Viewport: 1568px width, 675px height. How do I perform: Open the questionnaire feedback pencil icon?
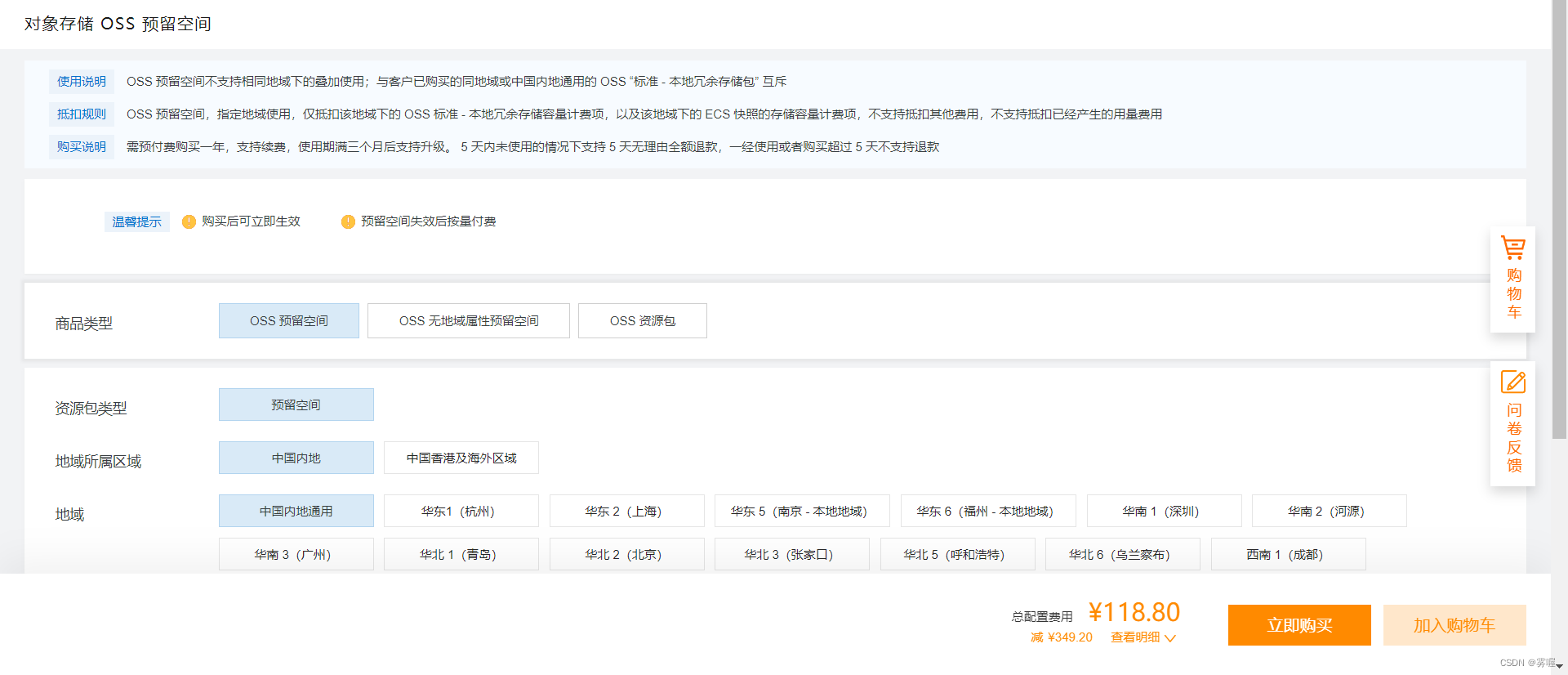tap(1512, 382)
